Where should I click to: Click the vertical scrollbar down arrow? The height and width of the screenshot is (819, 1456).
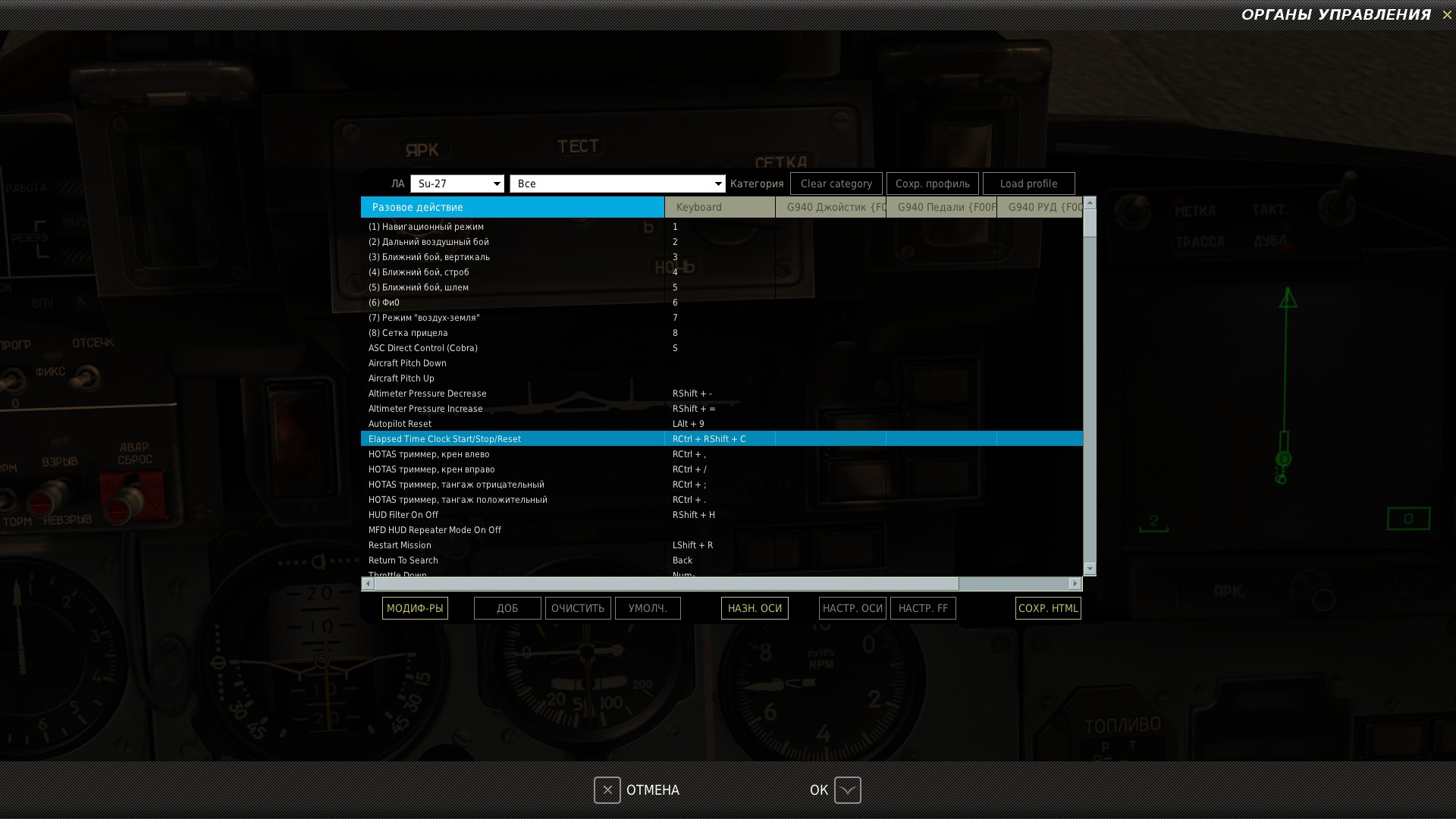(1090, 569)
